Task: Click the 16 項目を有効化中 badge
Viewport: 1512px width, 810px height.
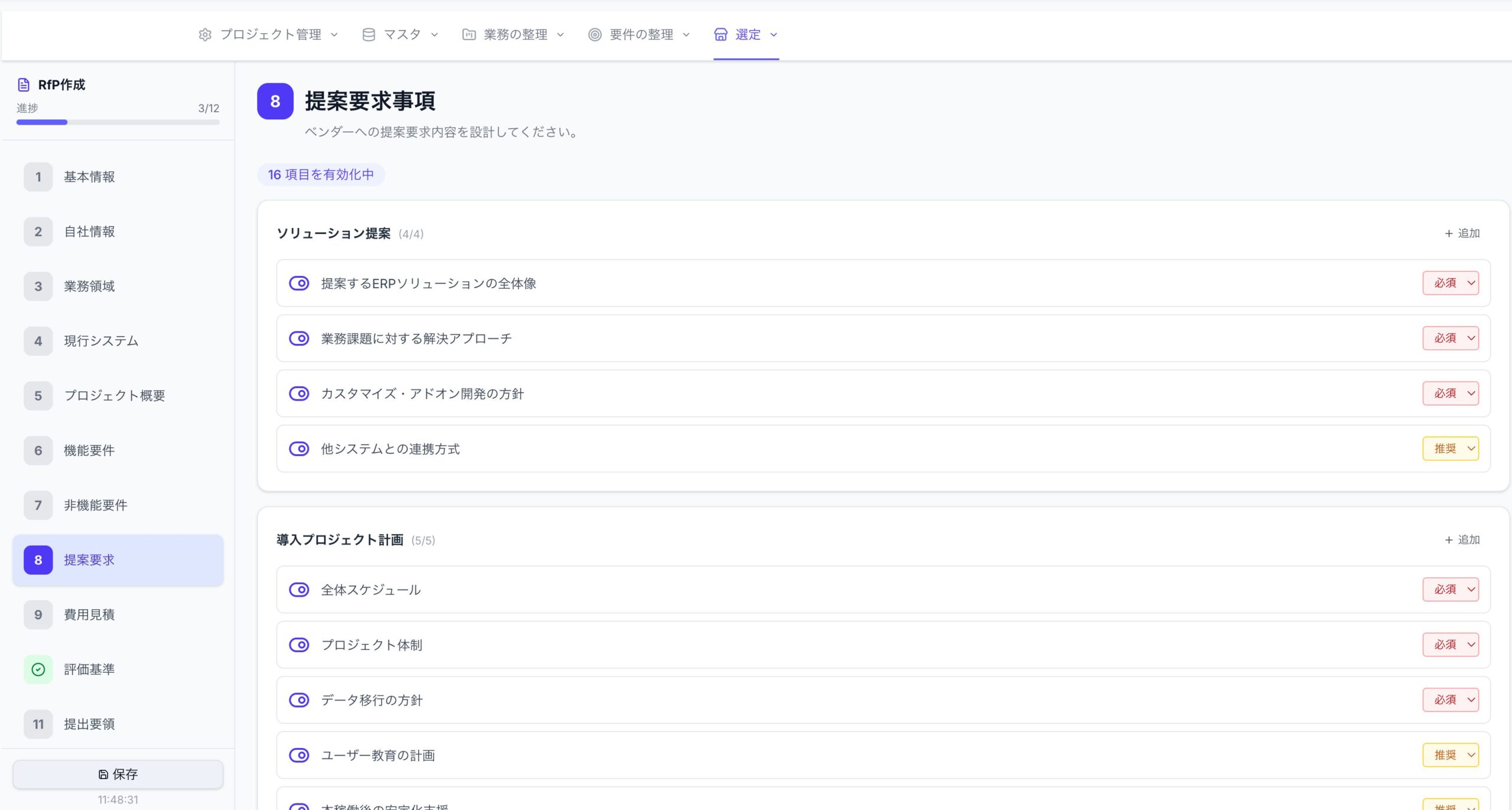Action: click(x=321, y=175)
